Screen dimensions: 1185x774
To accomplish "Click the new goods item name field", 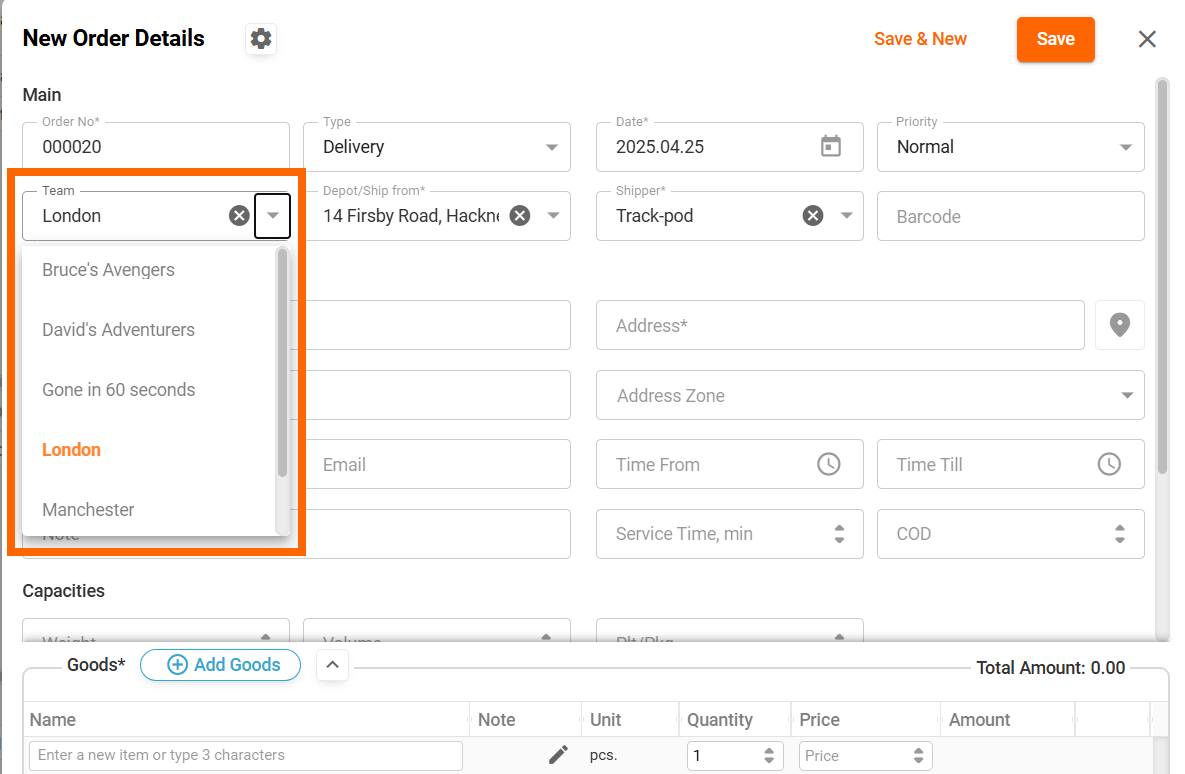I will point(244,755).
